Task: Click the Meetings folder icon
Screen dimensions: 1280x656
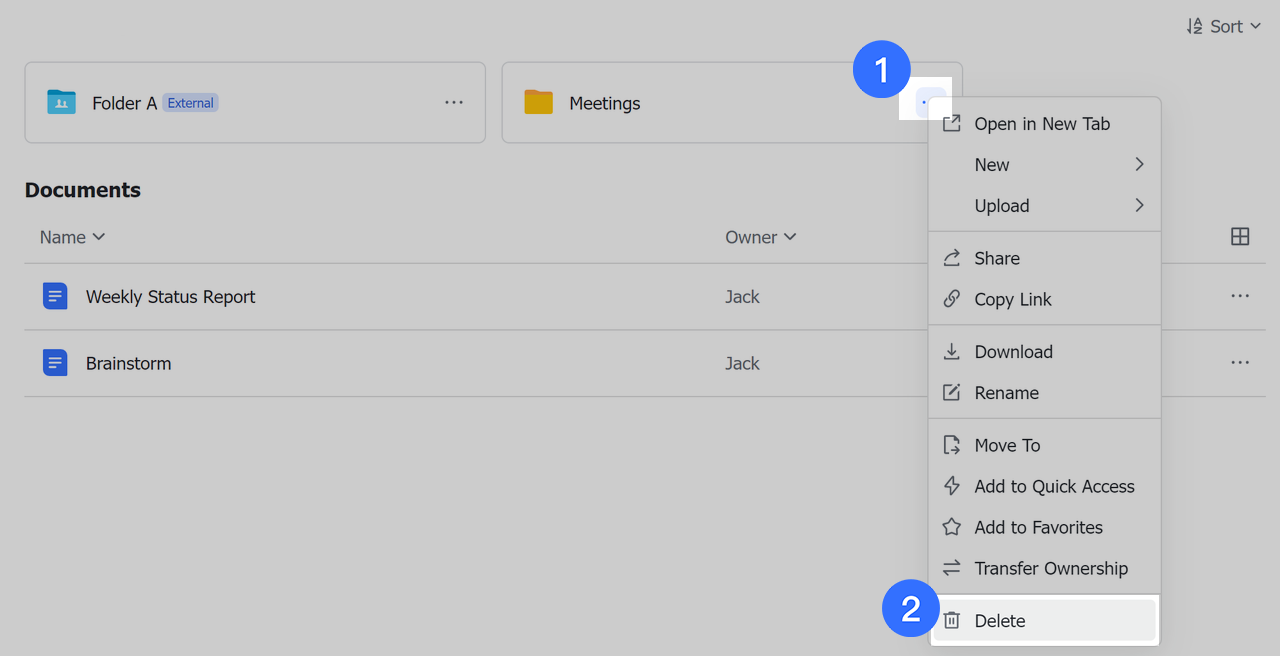Action: point(539,102)
